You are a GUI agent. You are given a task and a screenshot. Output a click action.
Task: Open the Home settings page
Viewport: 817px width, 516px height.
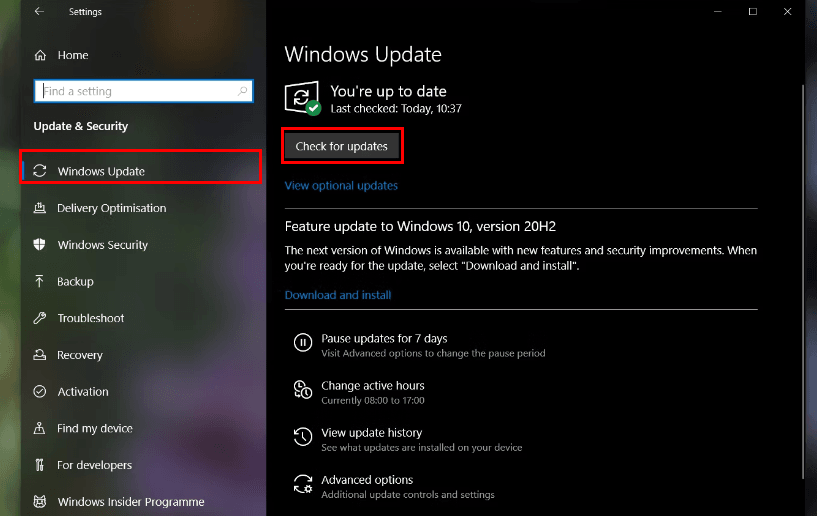click(x=72, y=55)
